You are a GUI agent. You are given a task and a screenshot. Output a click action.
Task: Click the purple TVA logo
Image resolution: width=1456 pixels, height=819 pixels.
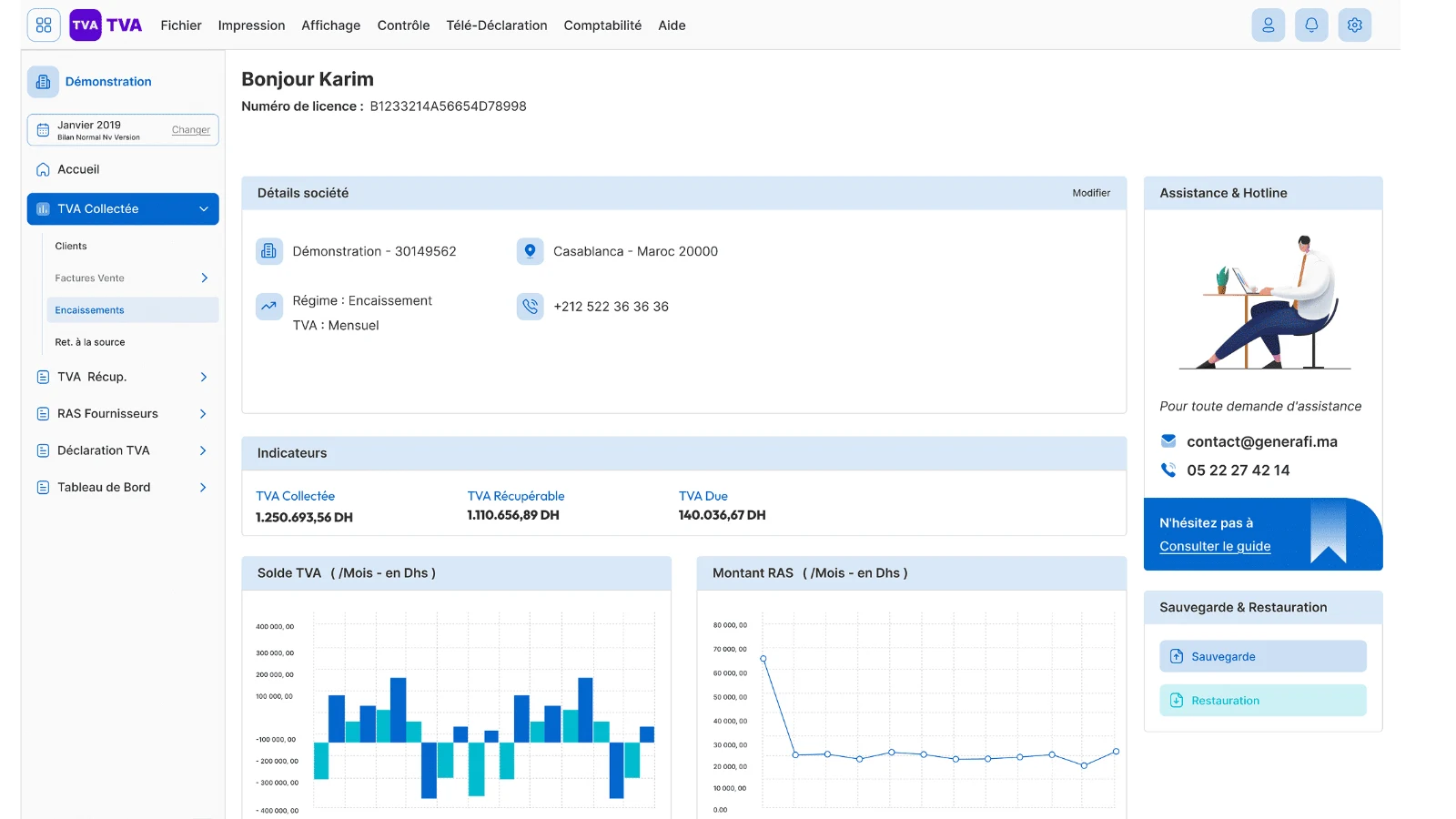click(x=86, y=25)
